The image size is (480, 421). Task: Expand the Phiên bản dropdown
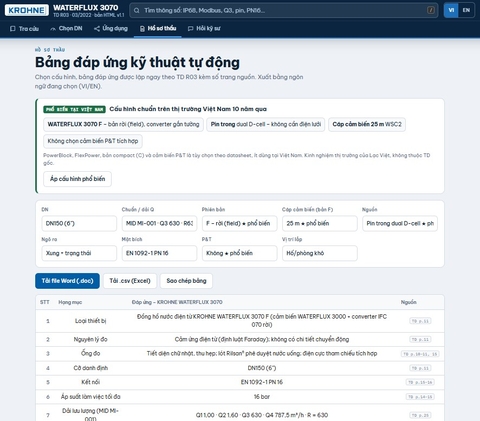click(x=239, y=223)
